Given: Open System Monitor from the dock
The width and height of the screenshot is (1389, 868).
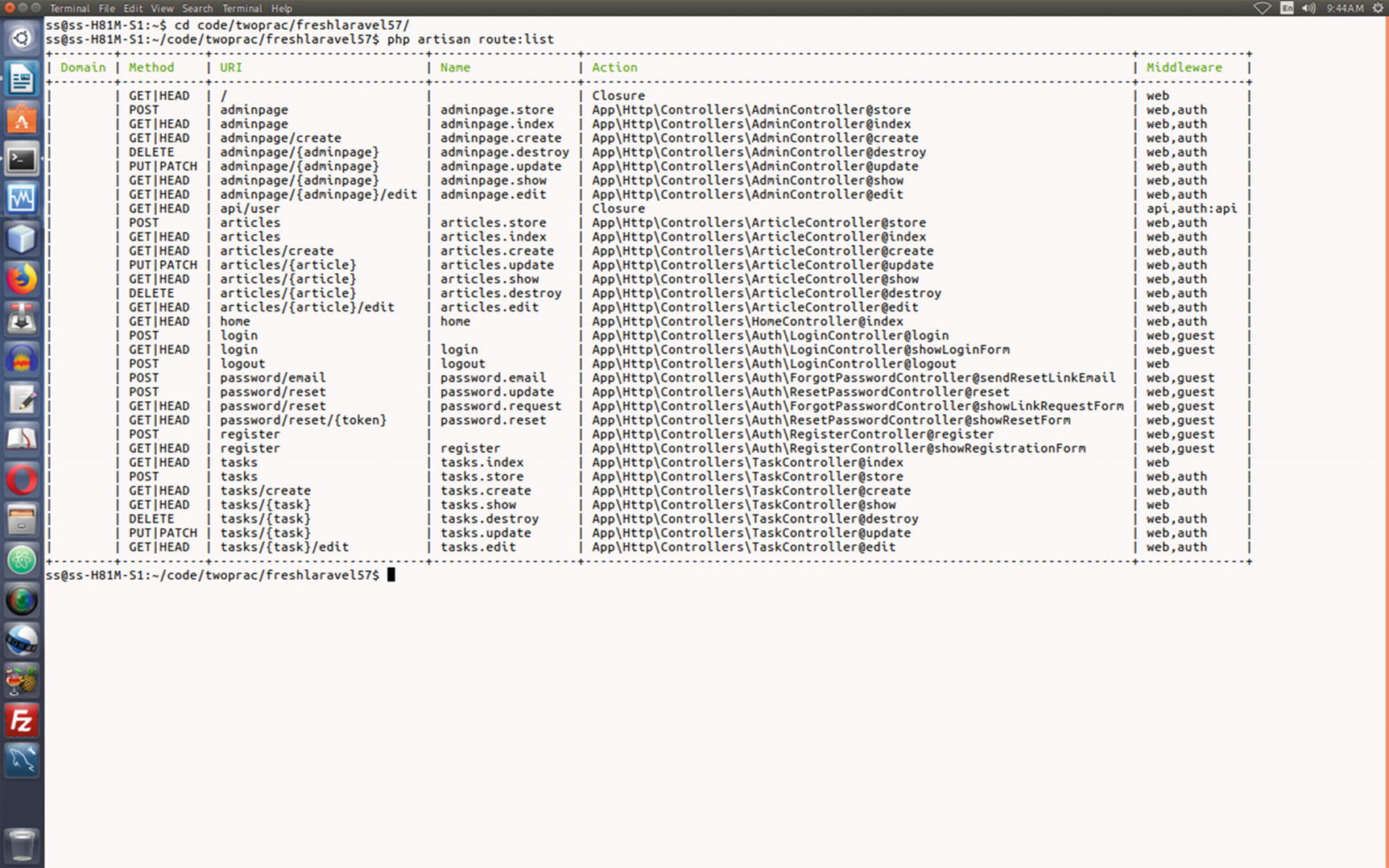Looking at the screenshot, I should [22, 199].
